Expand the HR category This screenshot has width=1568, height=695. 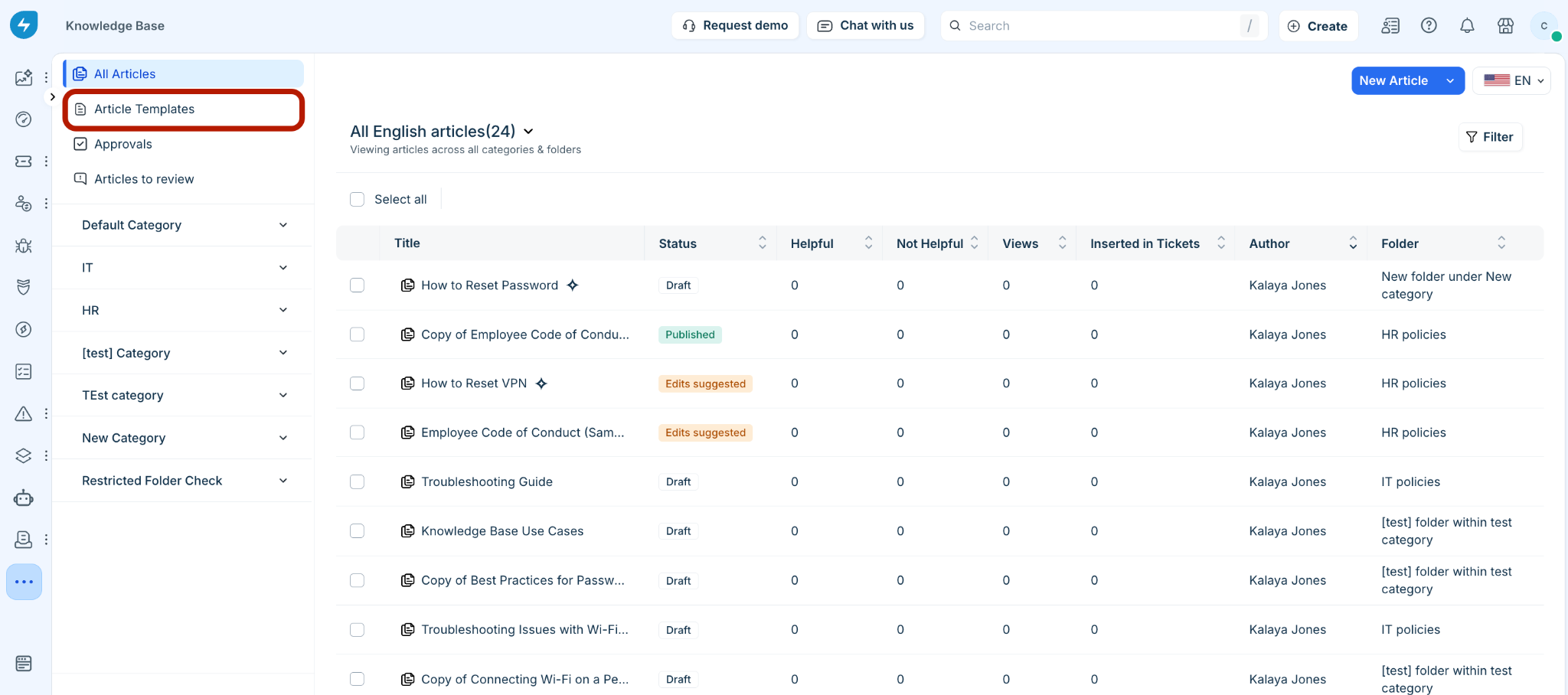[184, 310]
